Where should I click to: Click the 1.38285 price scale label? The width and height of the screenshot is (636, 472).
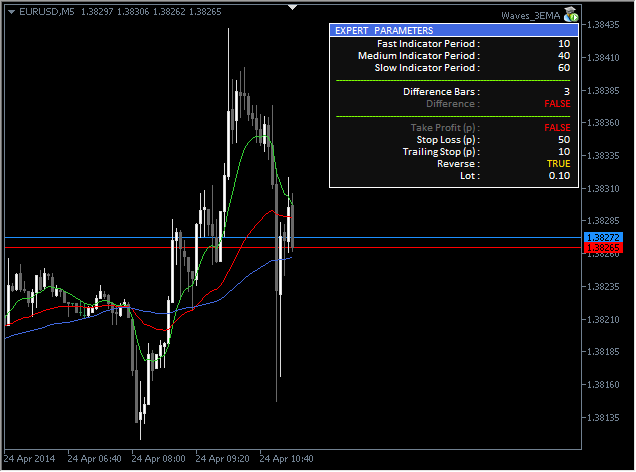pos(603,221)
